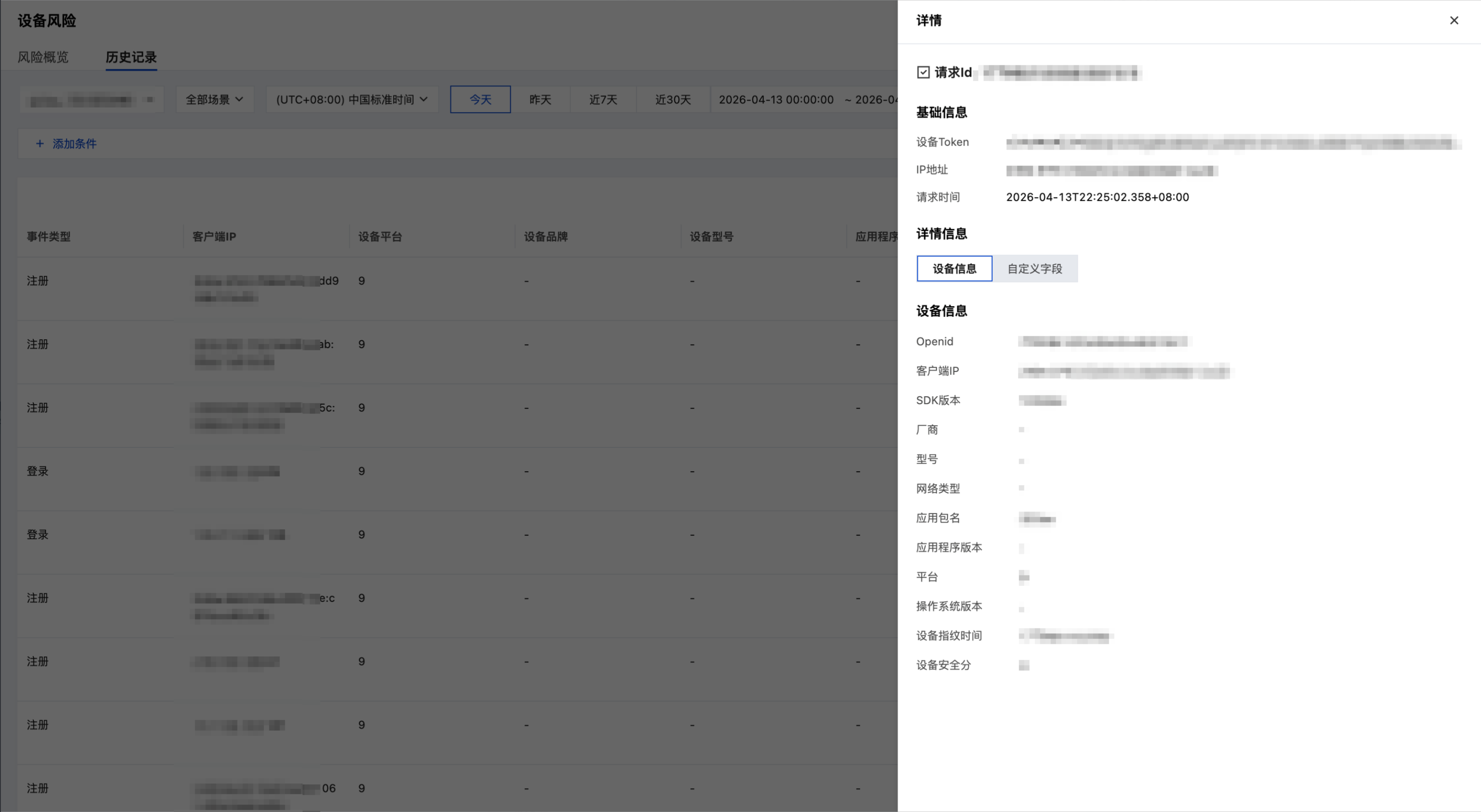
Task: Switch to the 风险概览 tab
Action: point(42,57)
